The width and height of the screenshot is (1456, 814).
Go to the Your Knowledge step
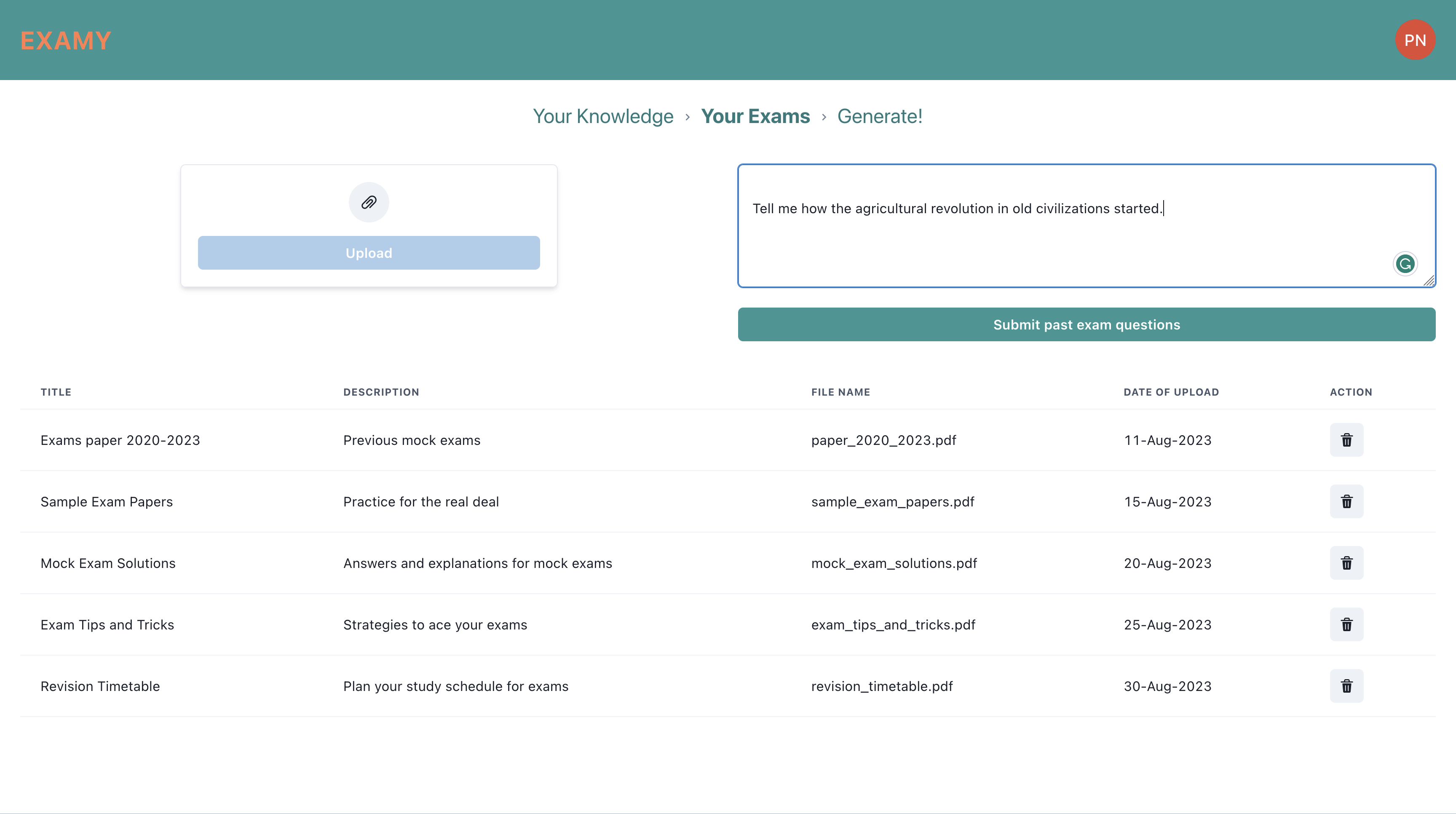[602, 116]
